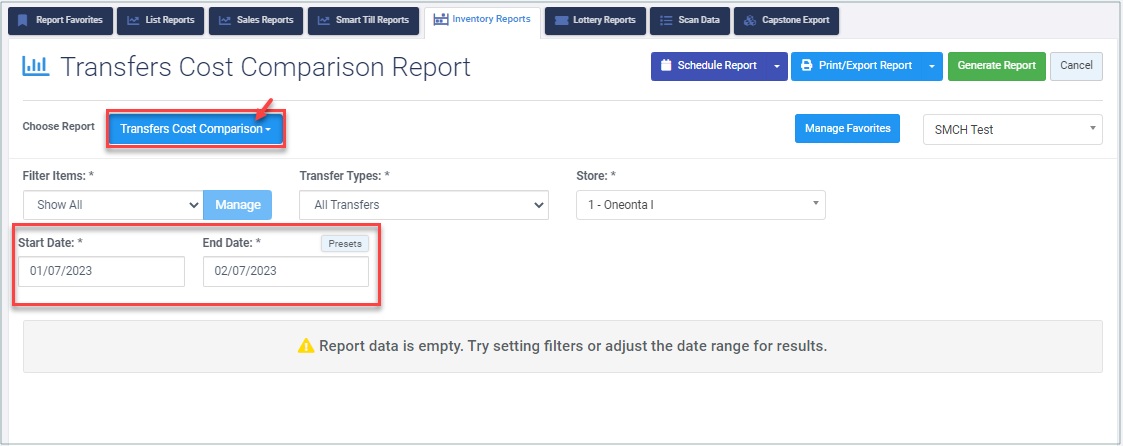The width and height of the screenshot is (1123, 446).
Task: Click the calendar icon on Schedule Report
Action: tap(665, 65)
